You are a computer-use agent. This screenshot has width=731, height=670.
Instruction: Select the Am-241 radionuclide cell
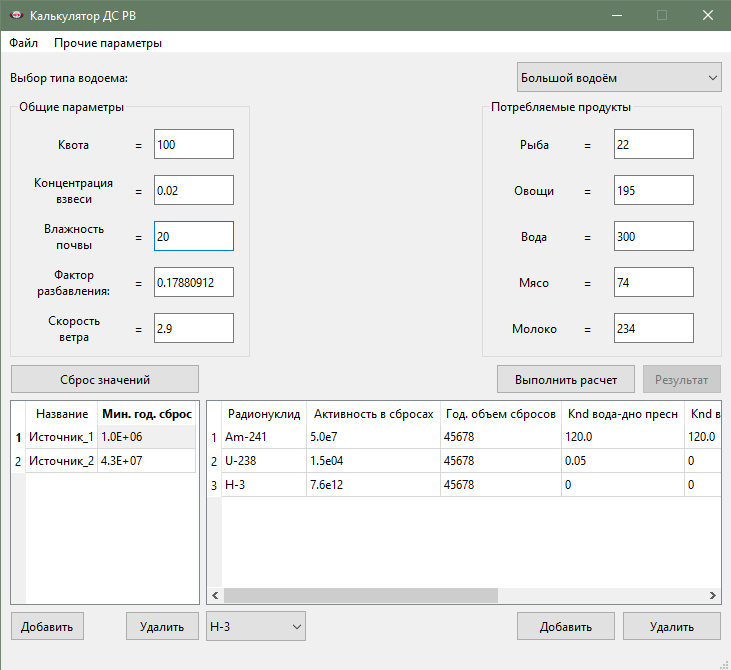click(x=264, y=437)
